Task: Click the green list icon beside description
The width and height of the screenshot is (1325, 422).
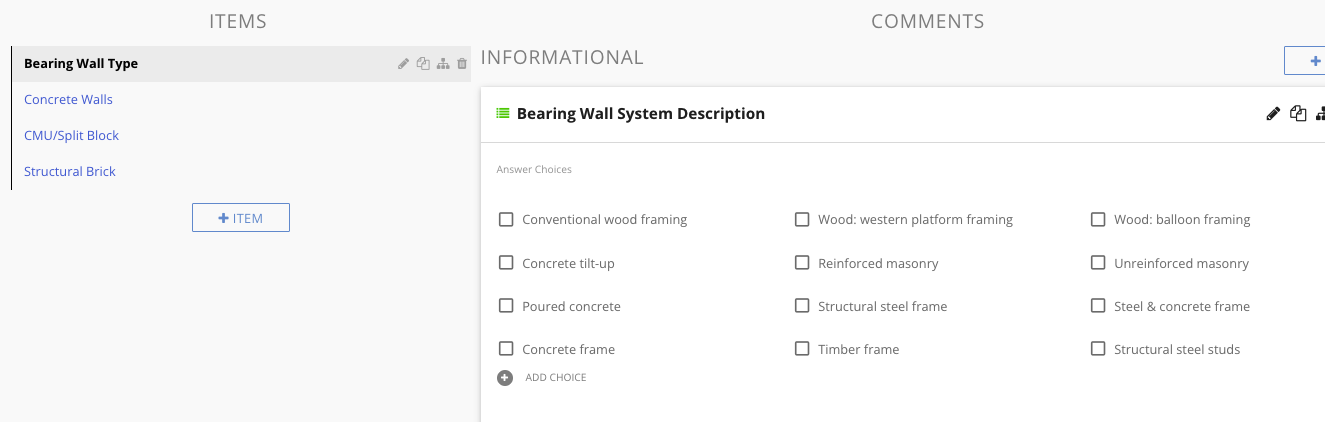Action: (503, 114)
